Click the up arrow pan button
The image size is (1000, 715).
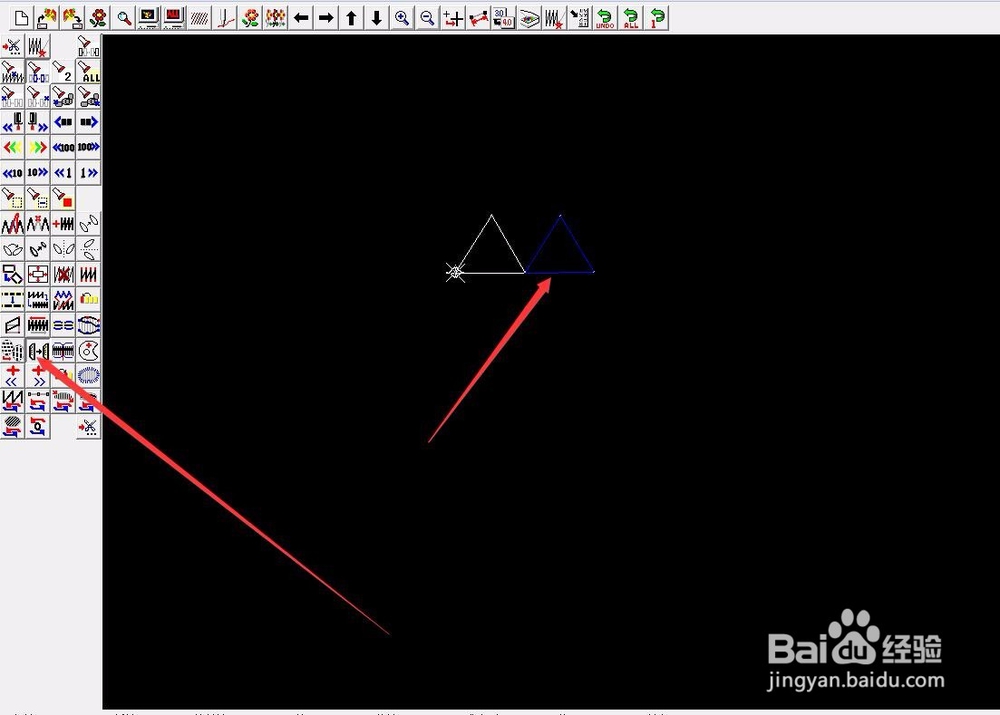[x=351, y=18]
